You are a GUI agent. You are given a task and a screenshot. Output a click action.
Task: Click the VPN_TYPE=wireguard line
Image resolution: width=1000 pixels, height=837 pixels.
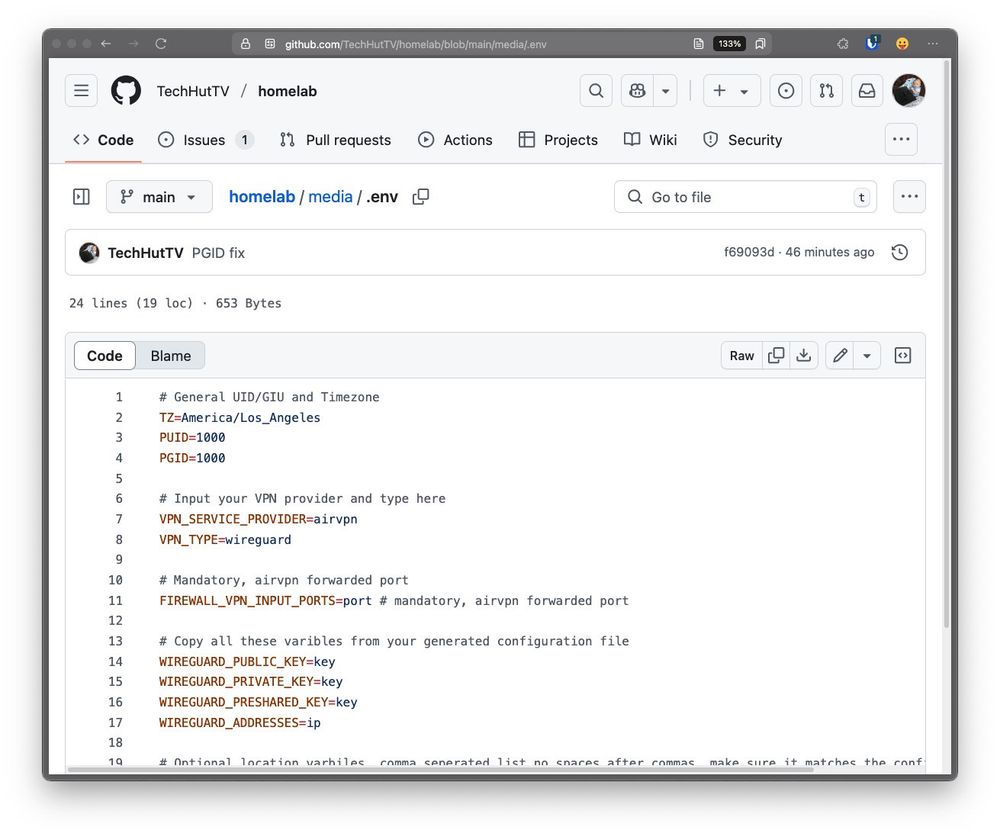[225, 540]
